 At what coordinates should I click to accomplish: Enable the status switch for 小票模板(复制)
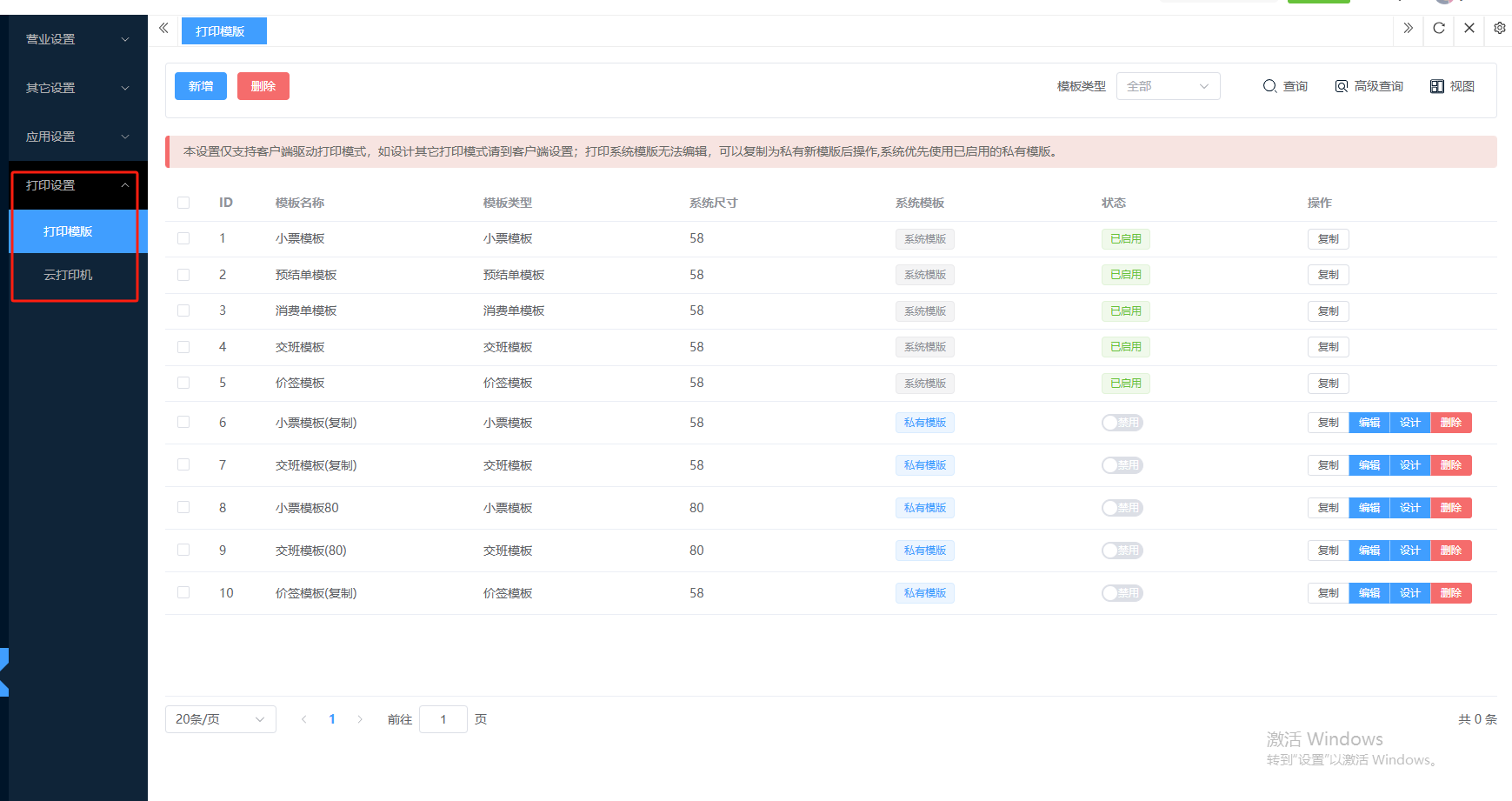(x=1122, y=423)
